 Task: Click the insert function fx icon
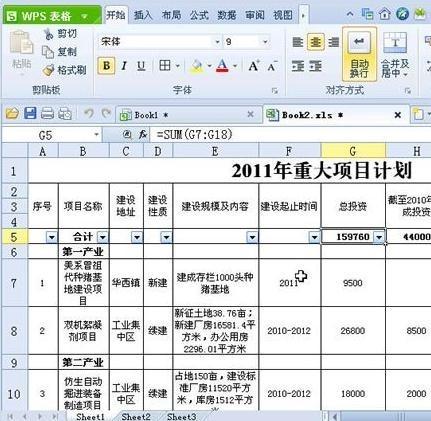pyautogui.click(x=143, y=134)
